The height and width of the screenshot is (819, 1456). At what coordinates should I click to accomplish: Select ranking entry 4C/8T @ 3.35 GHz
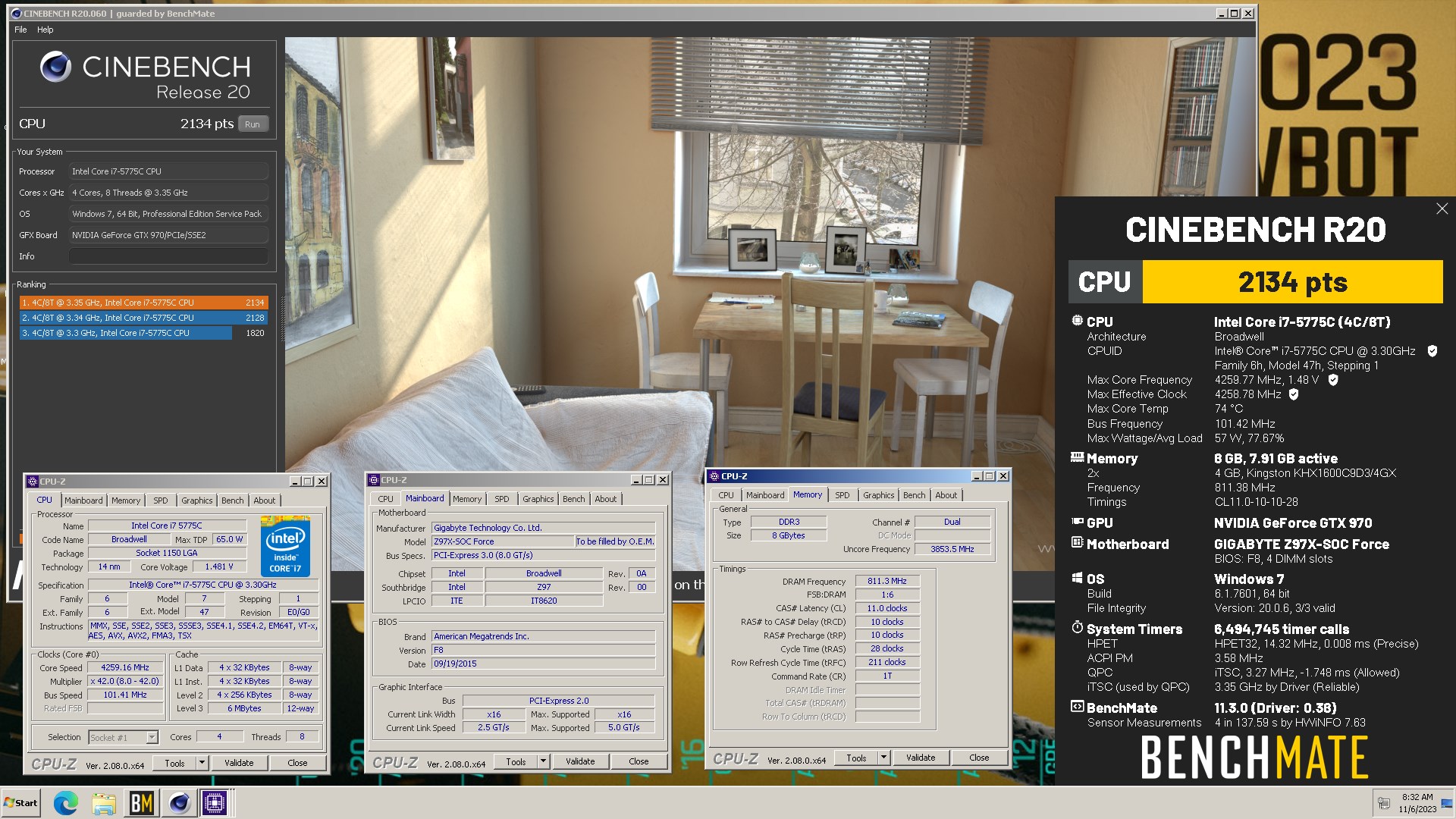click(143, 303)
